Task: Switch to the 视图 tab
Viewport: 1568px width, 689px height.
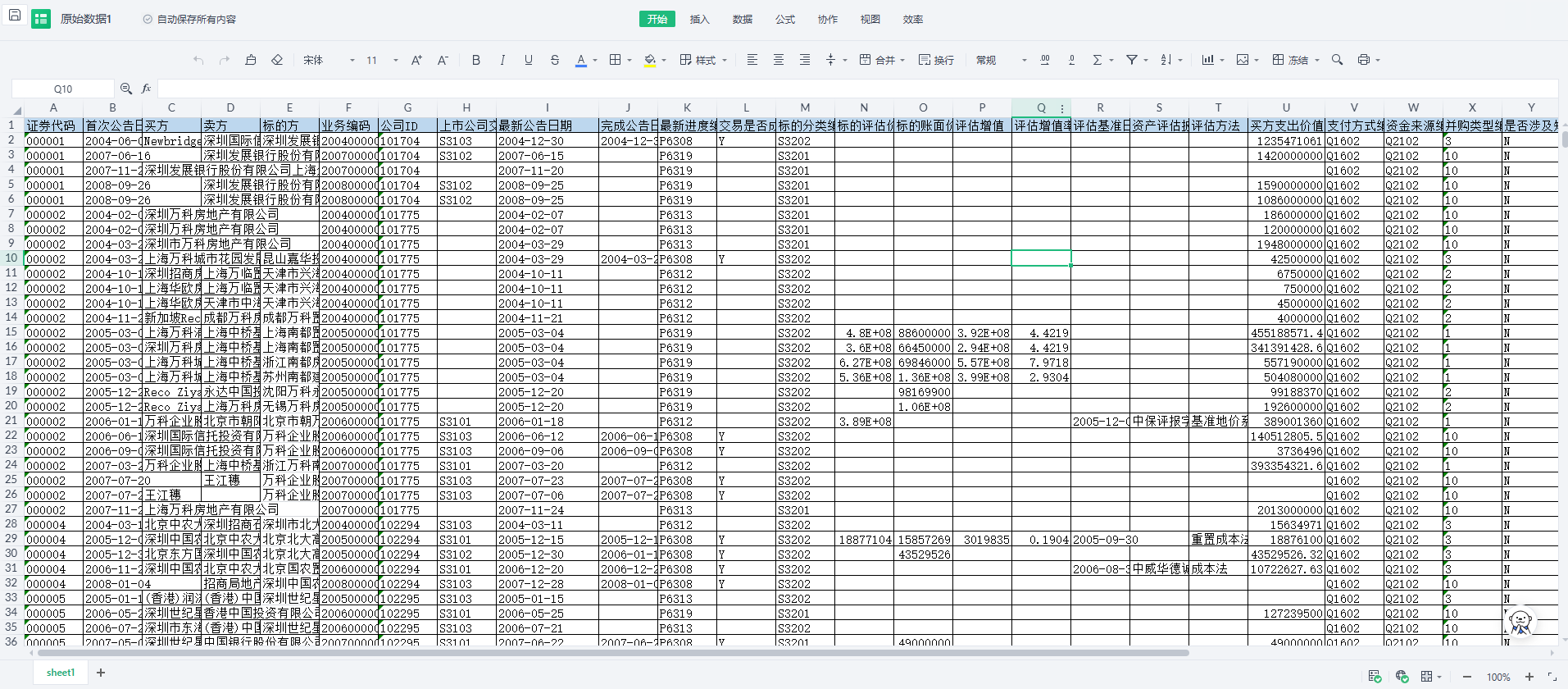Action: point(870,19)
